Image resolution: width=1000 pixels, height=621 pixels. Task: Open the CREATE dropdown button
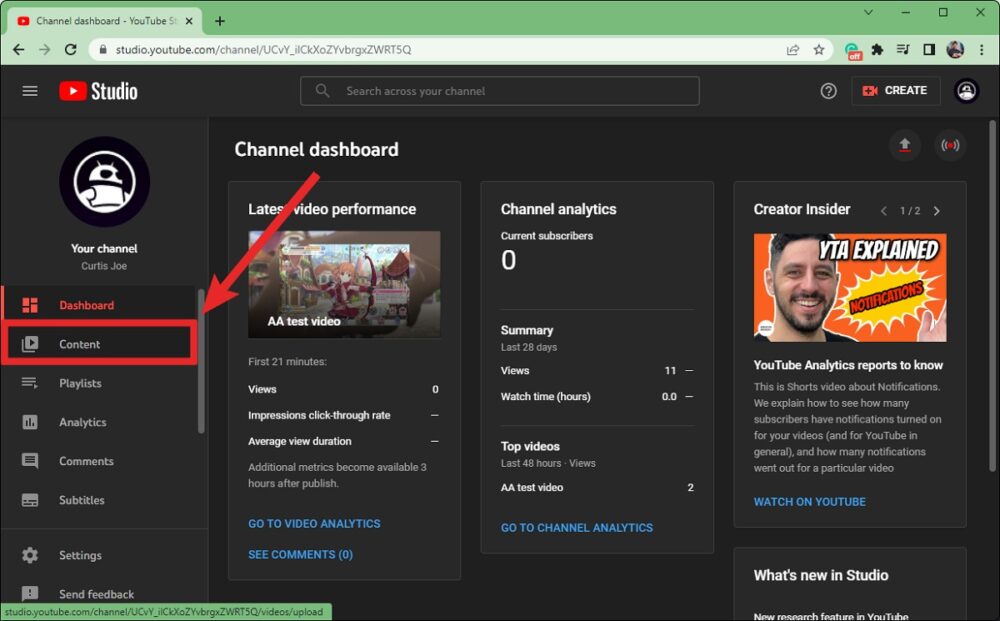(x=895, y=91)
